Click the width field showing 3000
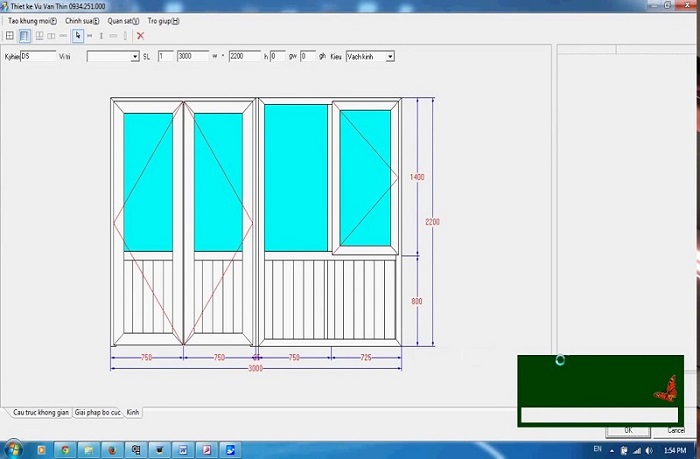The height and width of the screenshot is (459, 700). click(193, 56)
